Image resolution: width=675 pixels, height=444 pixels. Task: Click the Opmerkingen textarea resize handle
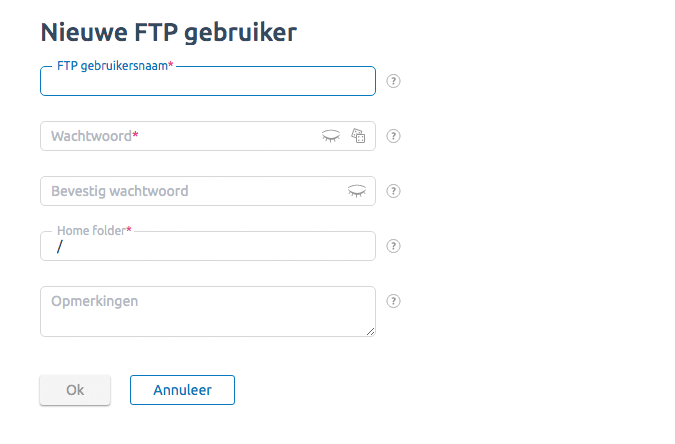370,331
